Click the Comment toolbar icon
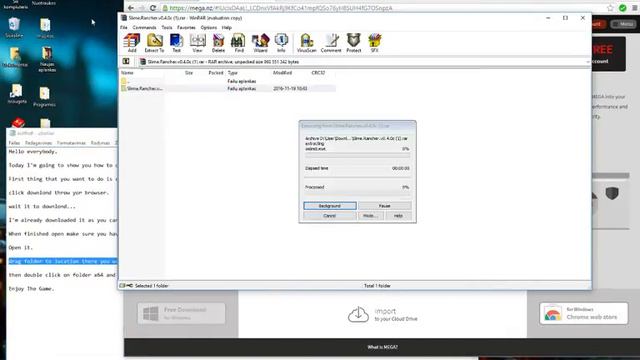 pos(331,43)
